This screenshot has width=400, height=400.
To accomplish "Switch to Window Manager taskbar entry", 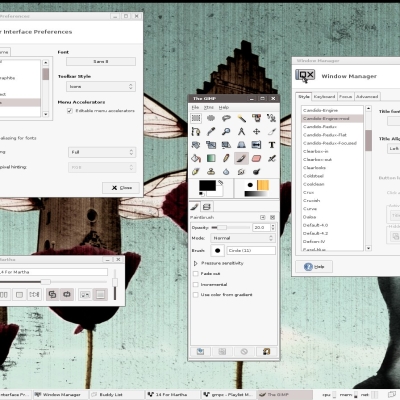I will [61, 395].
